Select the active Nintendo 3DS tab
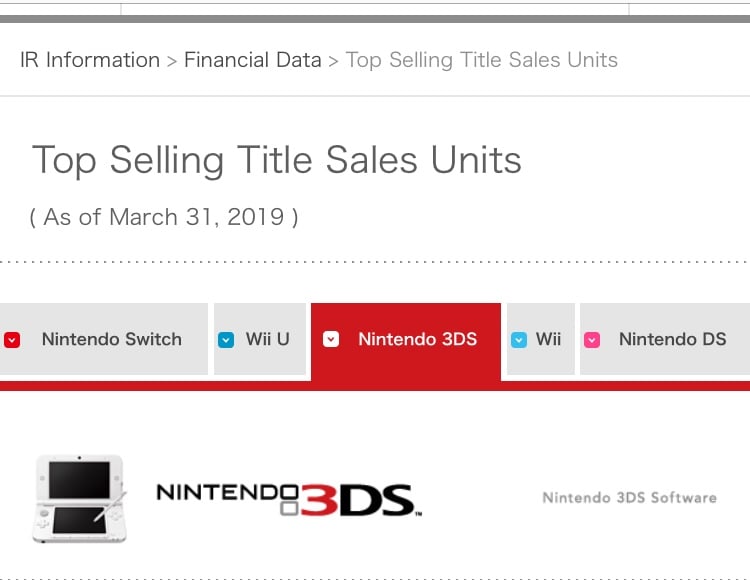Screen dimensions: 750x580 417,340
